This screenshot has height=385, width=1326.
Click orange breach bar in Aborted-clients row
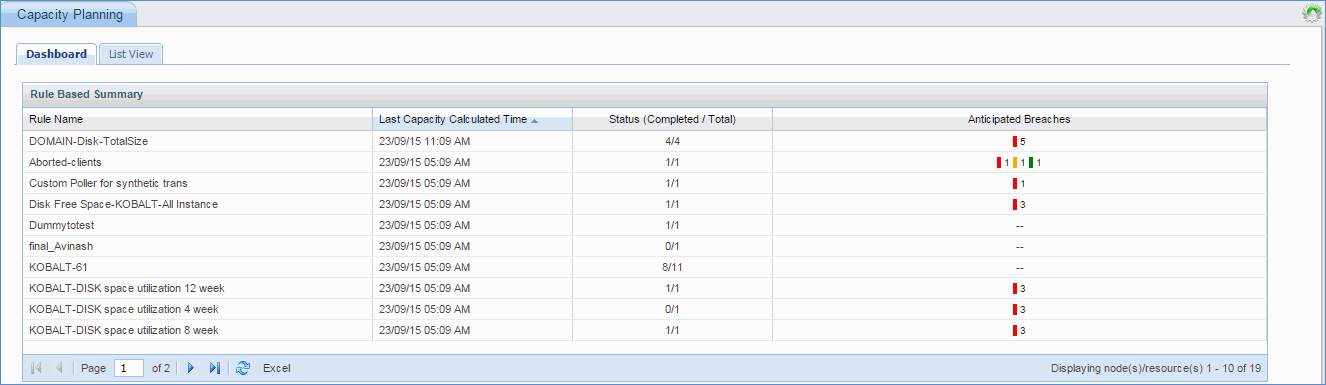pos(1015,162)
